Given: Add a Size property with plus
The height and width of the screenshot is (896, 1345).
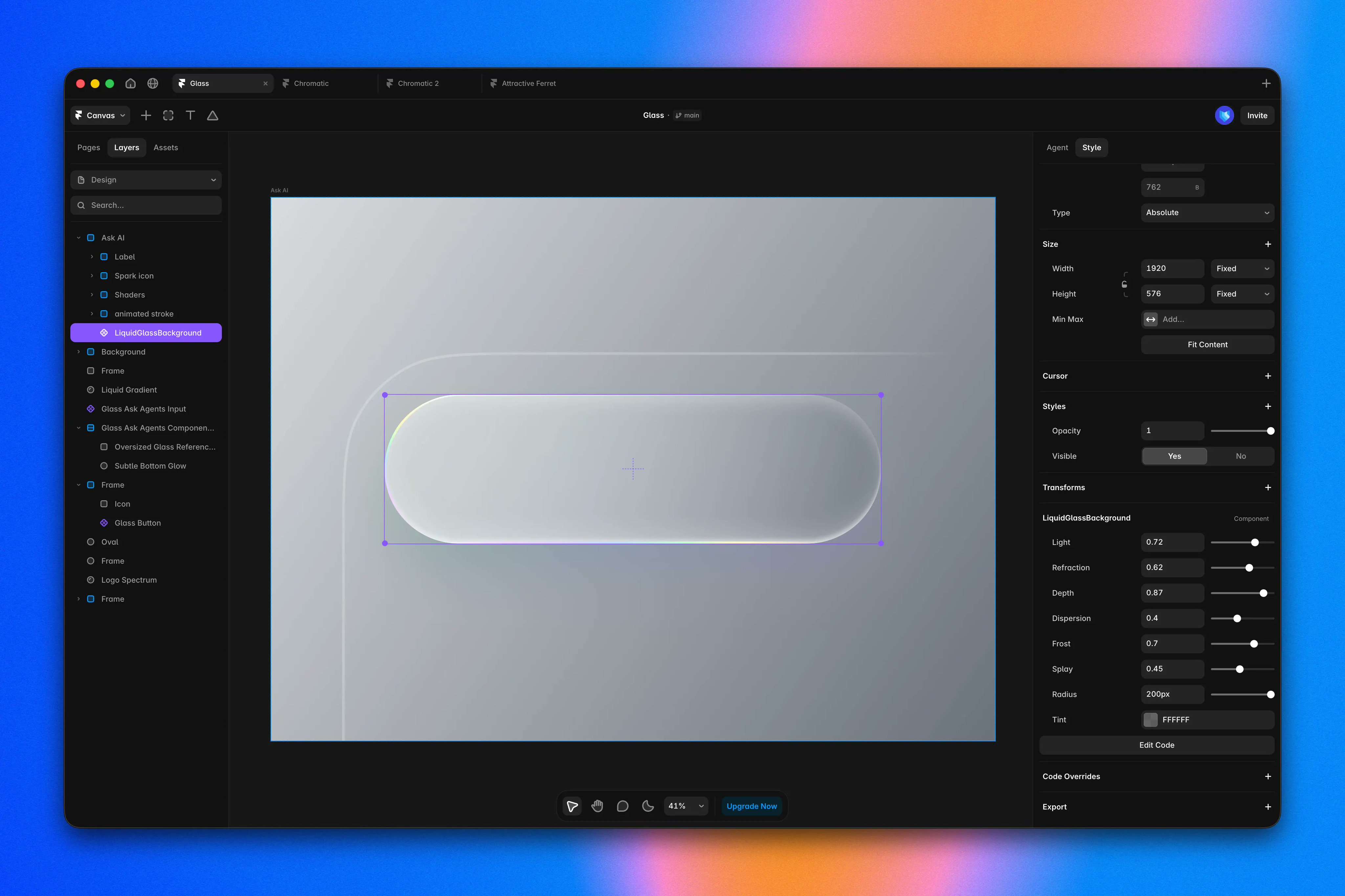Looking at the screenshot, I should click(x=1268, y=244).
